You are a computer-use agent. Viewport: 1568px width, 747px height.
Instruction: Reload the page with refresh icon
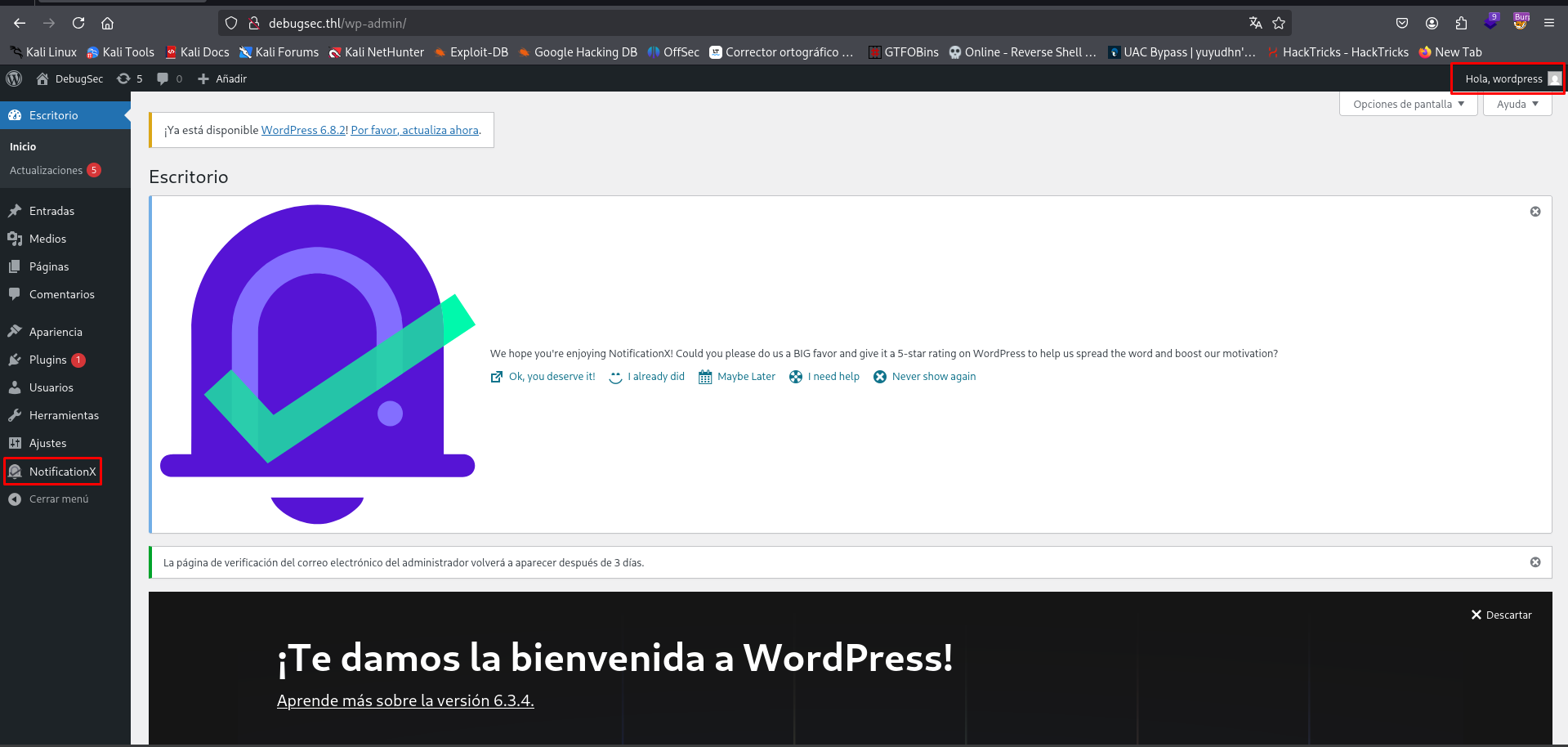[78, 23]
